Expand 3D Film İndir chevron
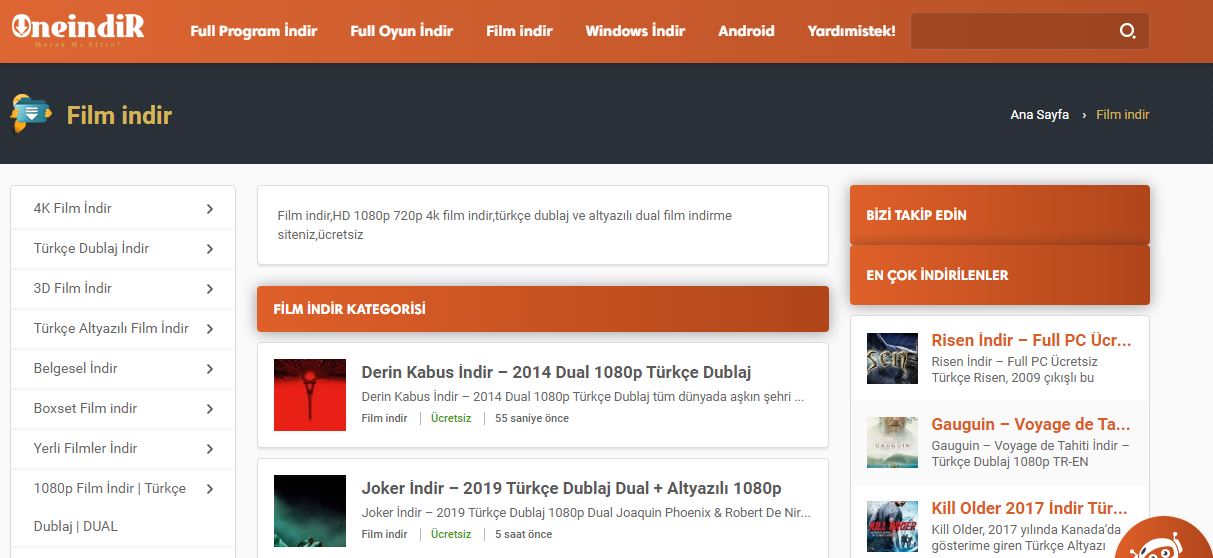Image resolution: width=1213 pixels, height=558 pixels. coord(210,289)
